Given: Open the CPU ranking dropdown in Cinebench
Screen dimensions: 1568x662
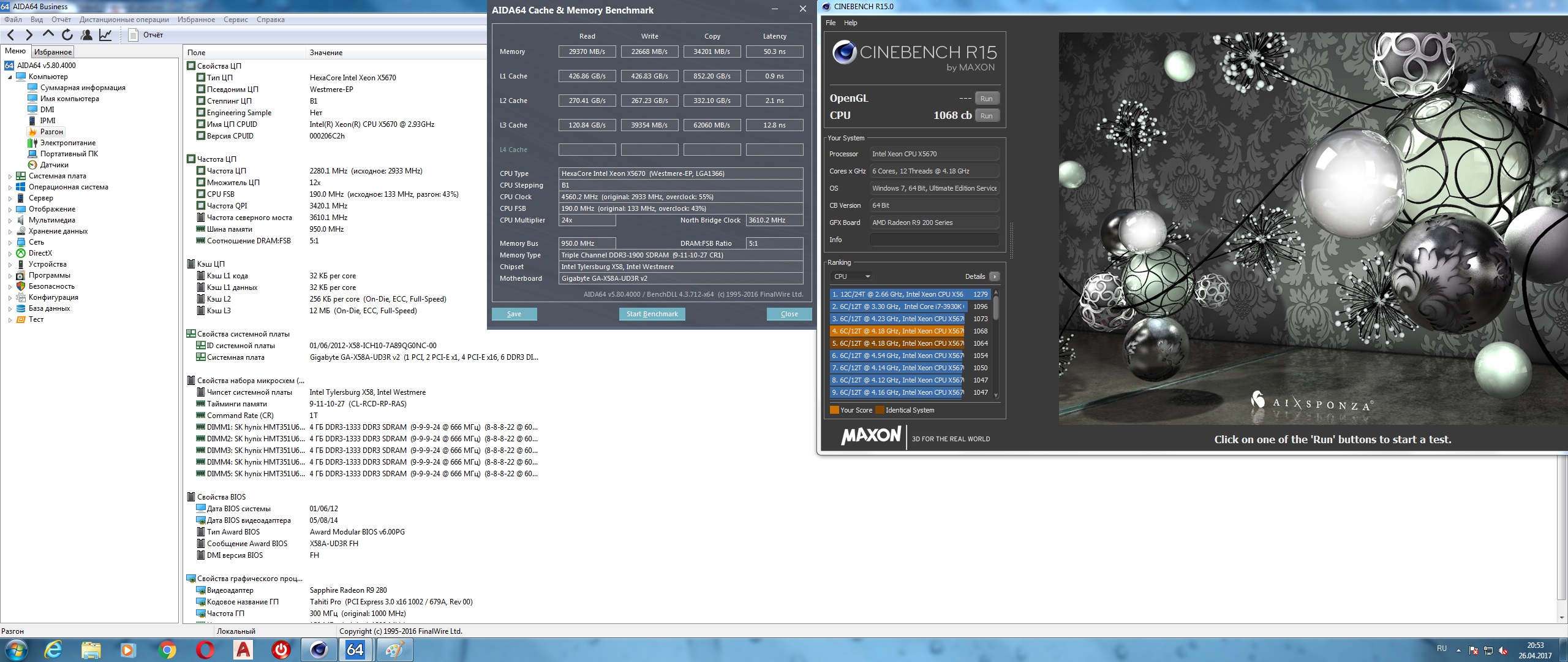Looking at the screenshot, I should tap(852, 276).
